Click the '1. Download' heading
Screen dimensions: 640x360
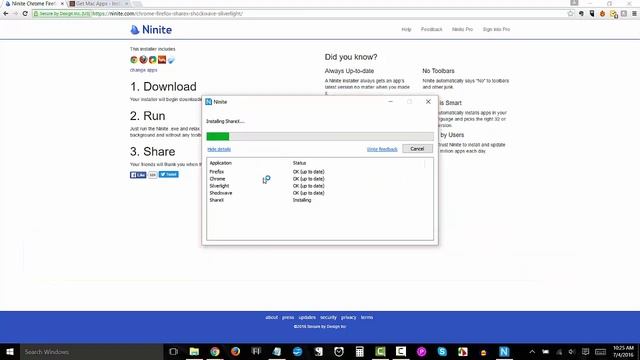pyautogui.click(x=163, y=87)
